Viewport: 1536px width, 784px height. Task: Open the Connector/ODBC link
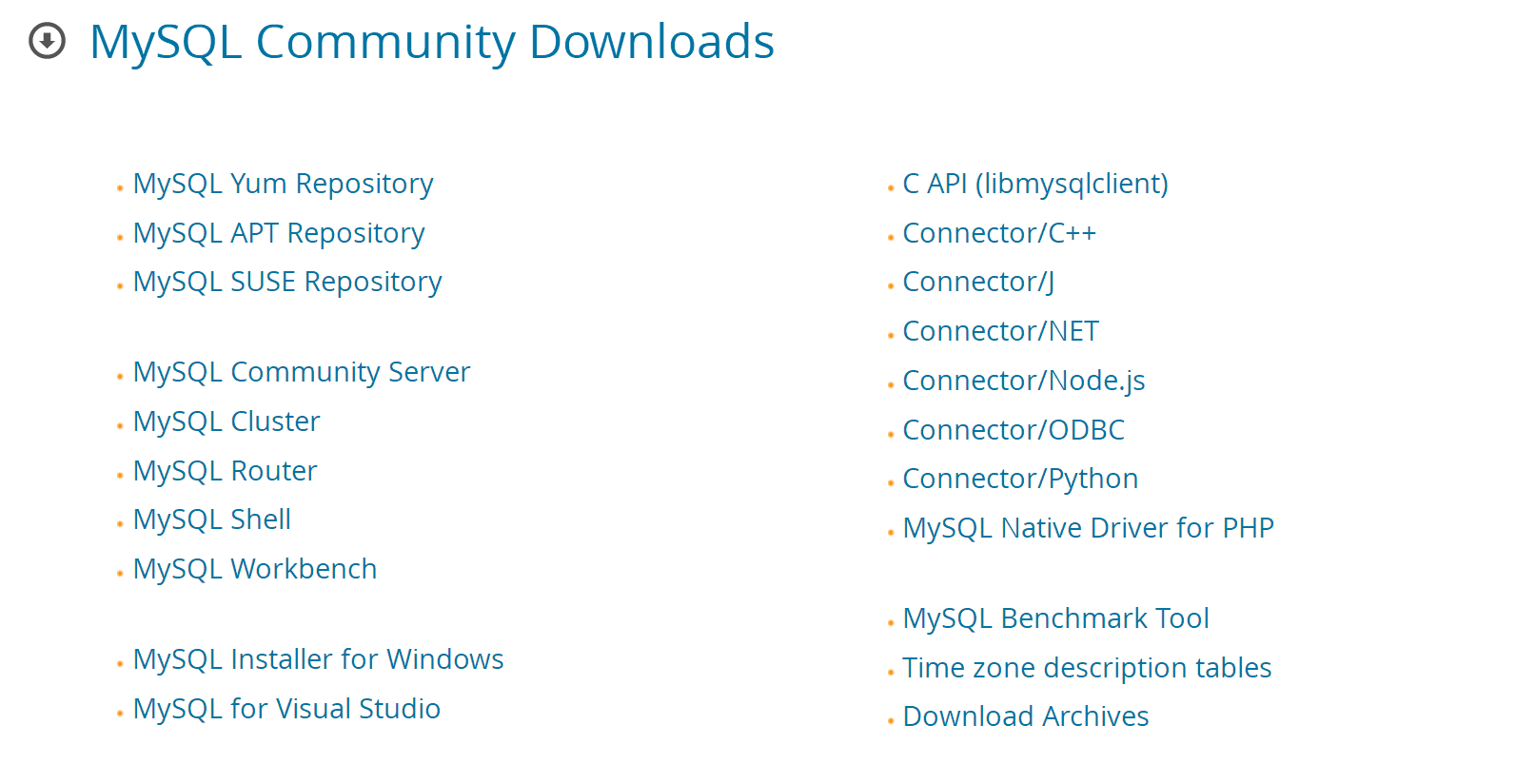click(1014, 430)
